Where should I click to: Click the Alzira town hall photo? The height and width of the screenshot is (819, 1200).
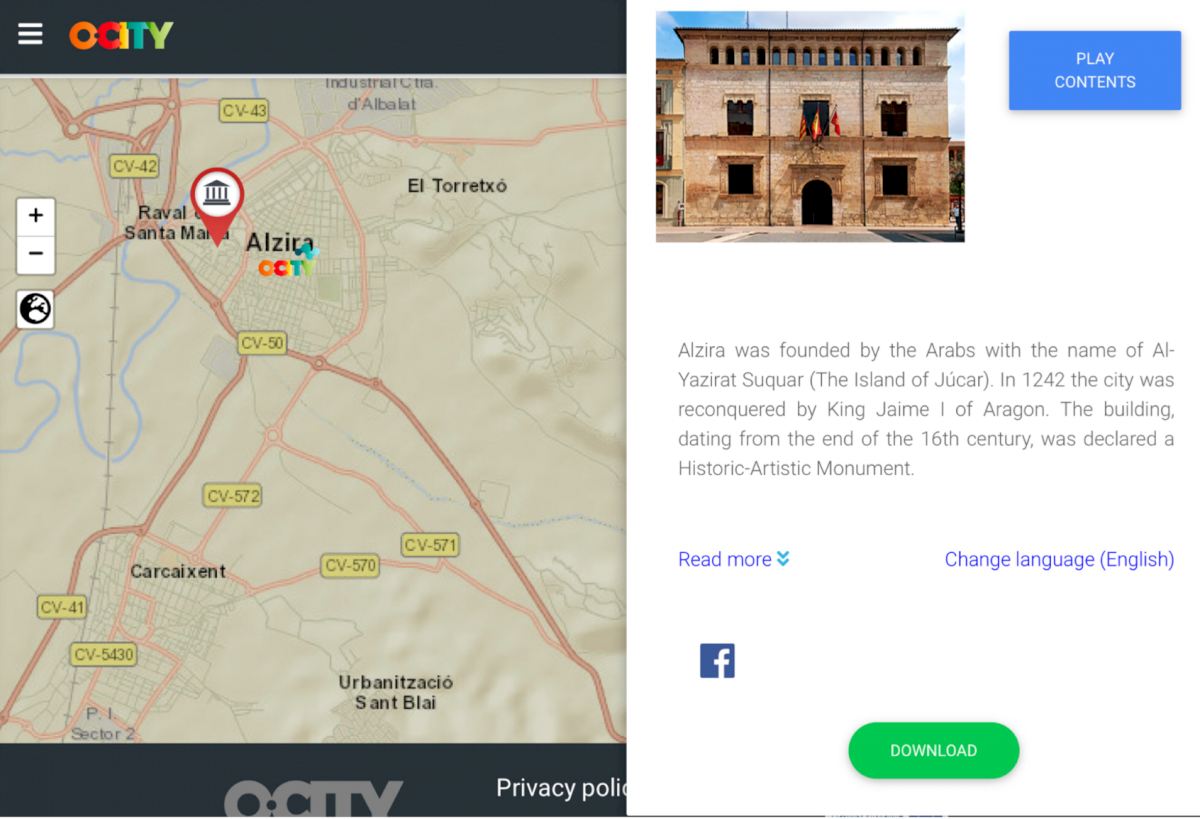tap(810, 127)
